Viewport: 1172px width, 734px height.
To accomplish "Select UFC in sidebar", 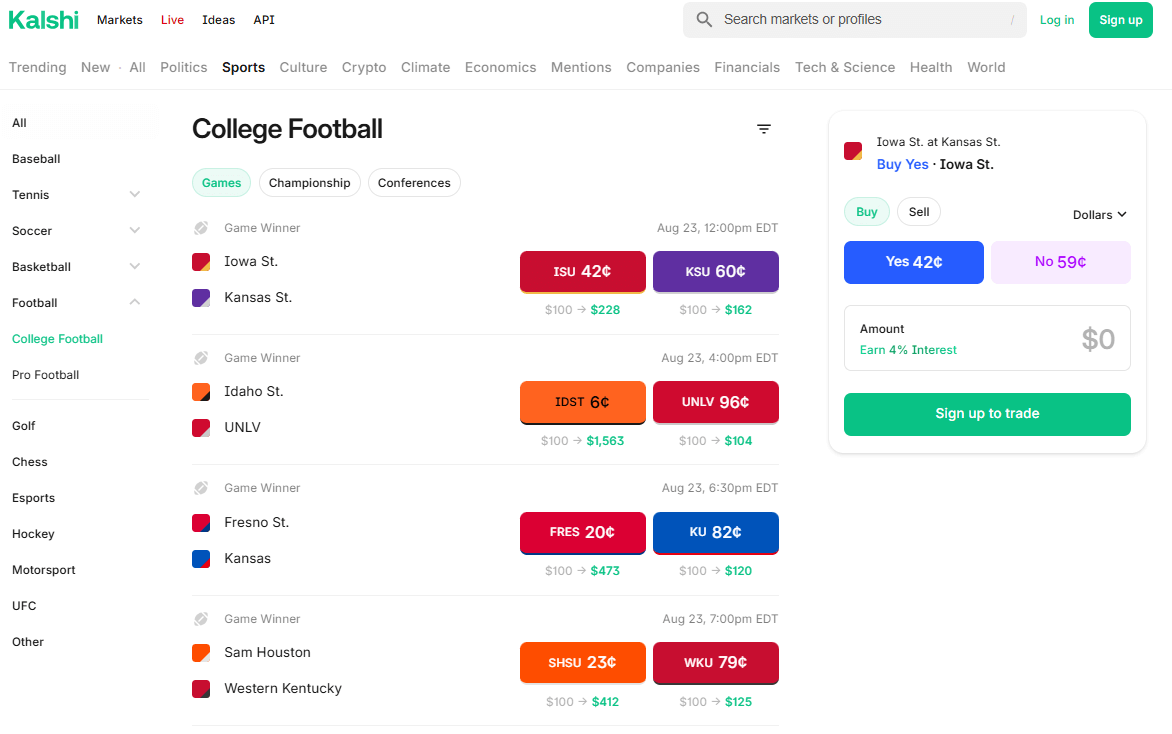I will tap(24, 606).
